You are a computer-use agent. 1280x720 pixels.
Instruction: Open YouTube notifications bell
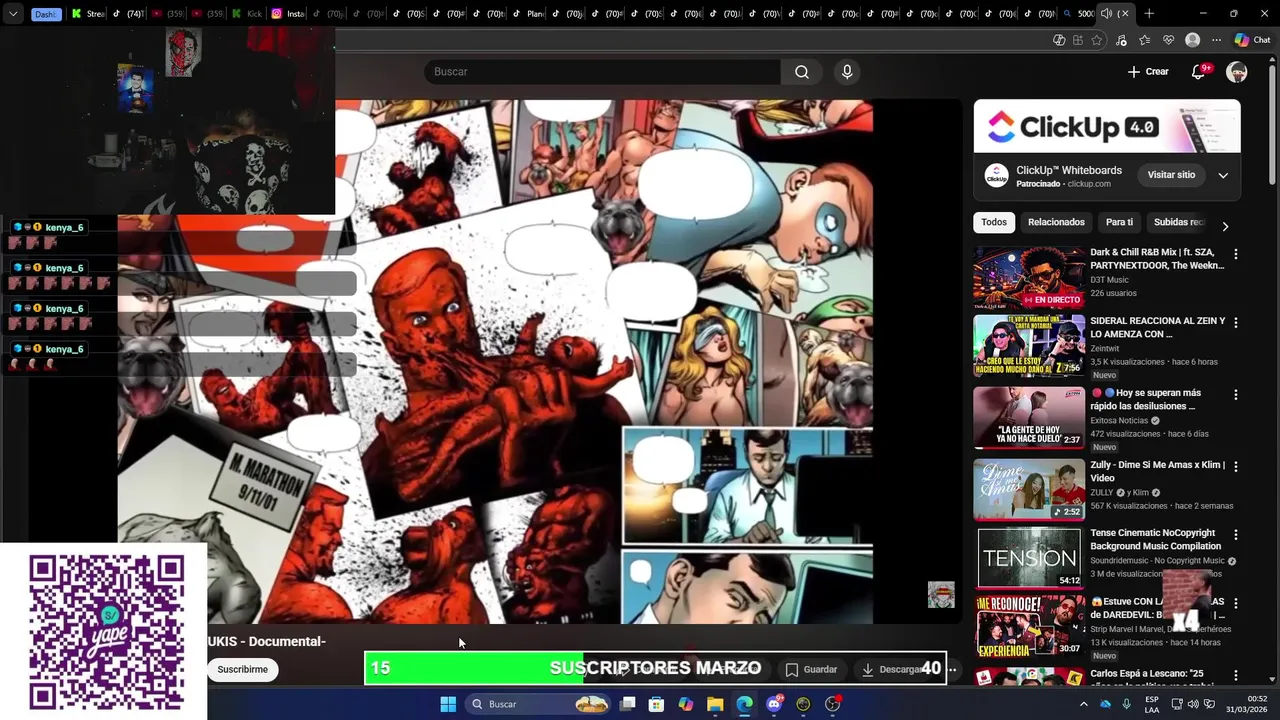[1198, 72]
